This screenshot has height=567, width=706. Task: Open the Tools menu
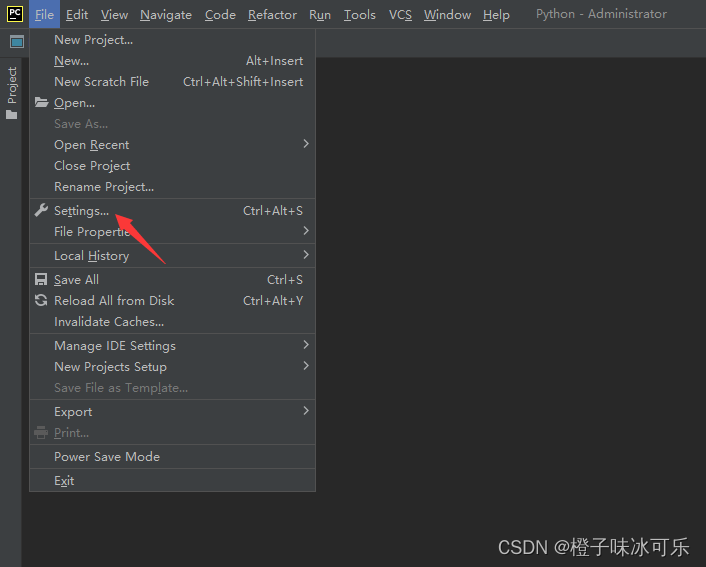[x=360, y=14]
